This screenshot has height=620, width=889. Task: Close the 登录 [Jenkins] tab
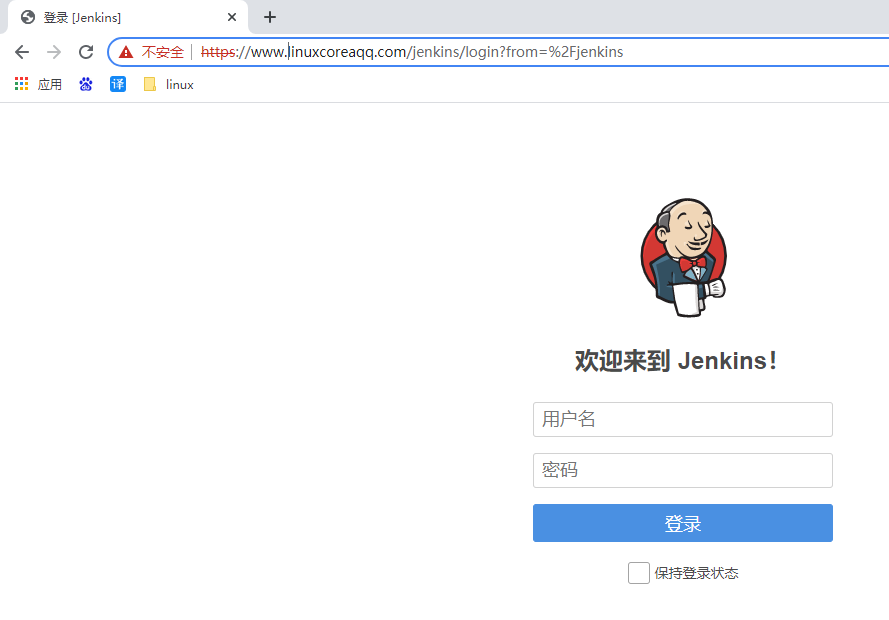(232, 18)
